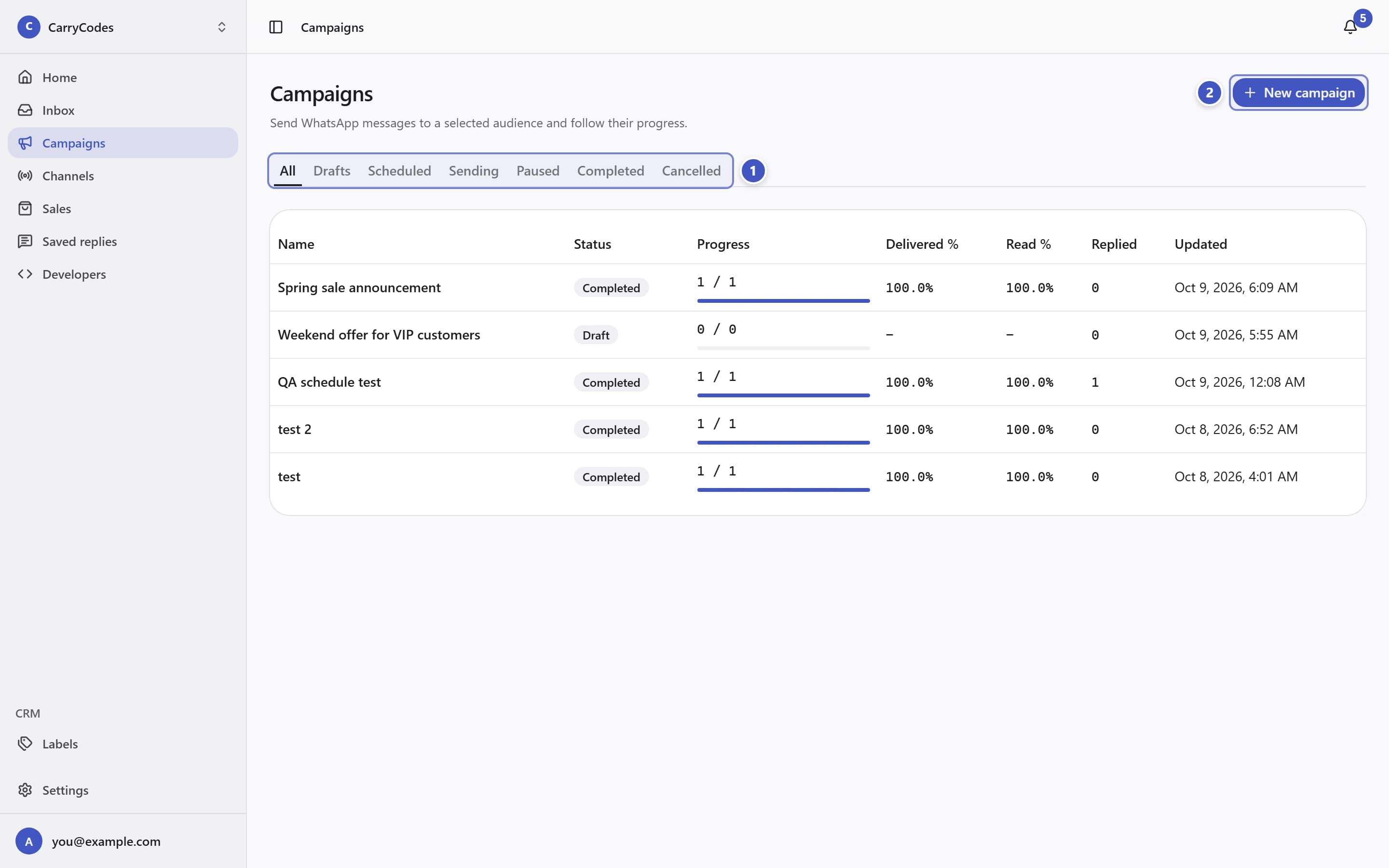The width and height of the screenshot is (1389, 868).
Task: Click the progress bar of QA schedule test
Action: (783, 395)
